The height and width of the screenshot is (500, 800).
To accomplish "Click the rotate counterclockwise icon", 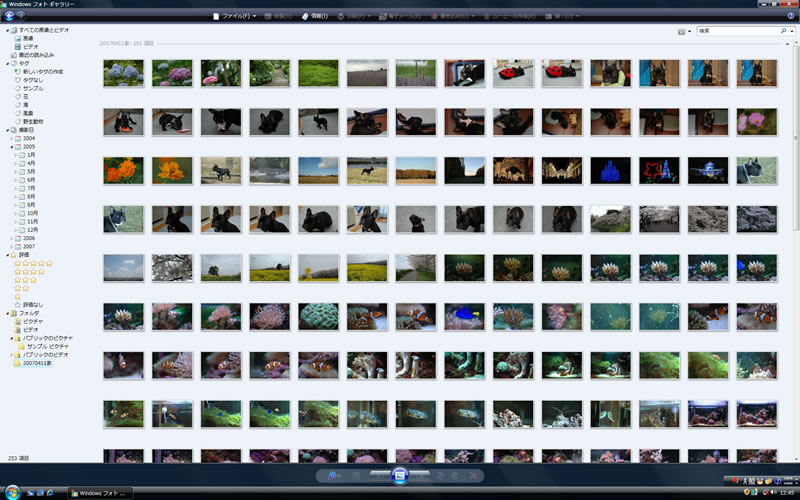I will [x=440, y=476].
